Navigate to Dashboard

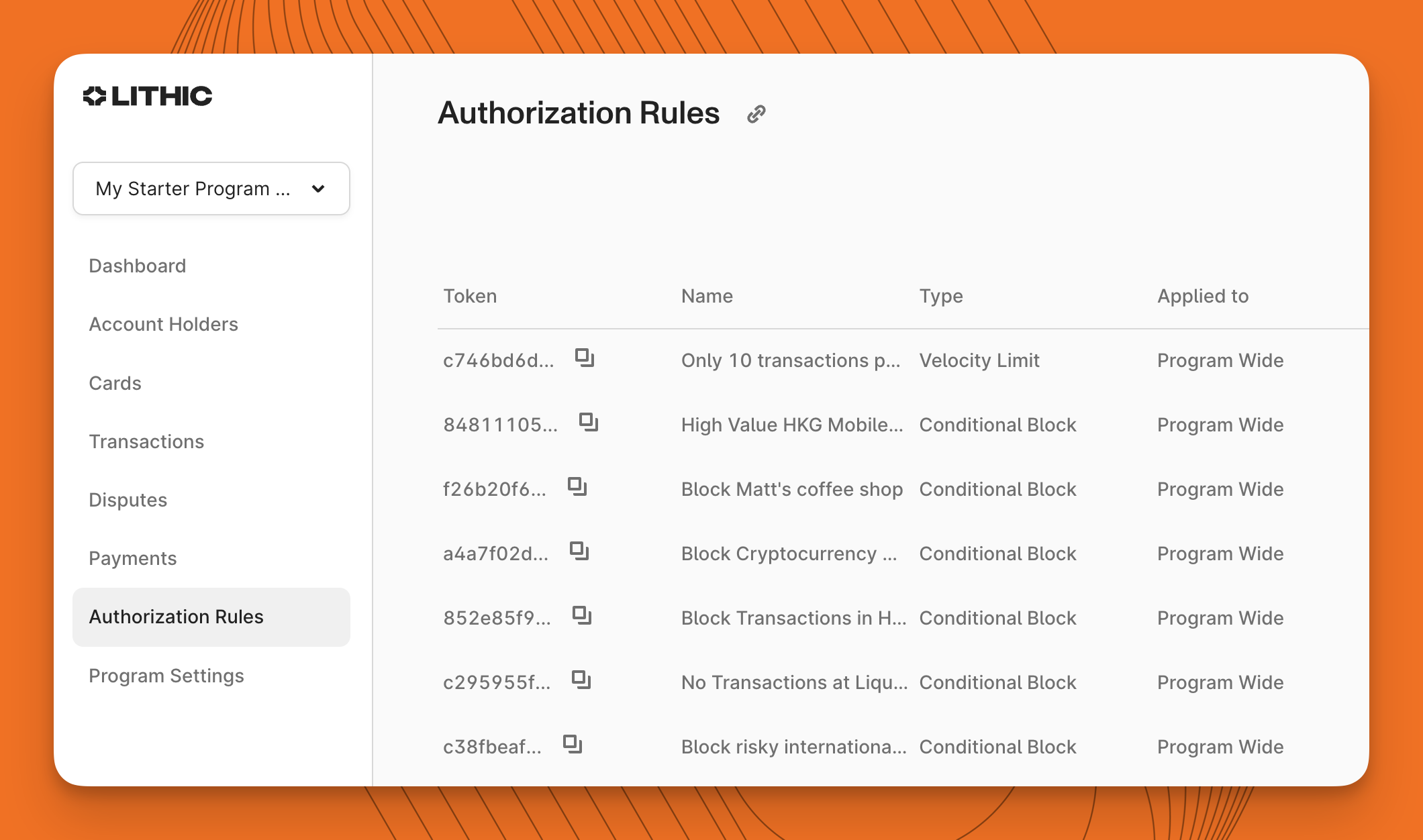tap(137, 266)
